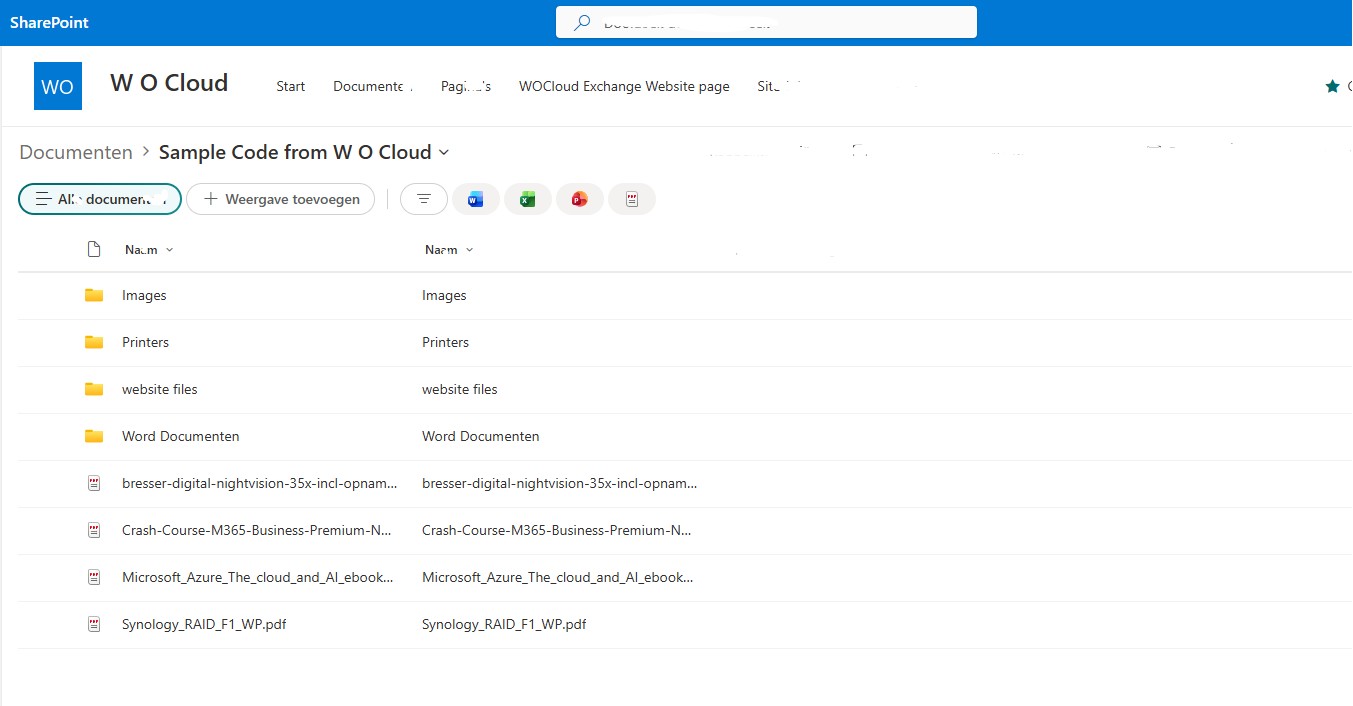Viewport: 1353px width, 706px height.
Task: Filter documents by Word file type
Action: (x=475, y=200)
